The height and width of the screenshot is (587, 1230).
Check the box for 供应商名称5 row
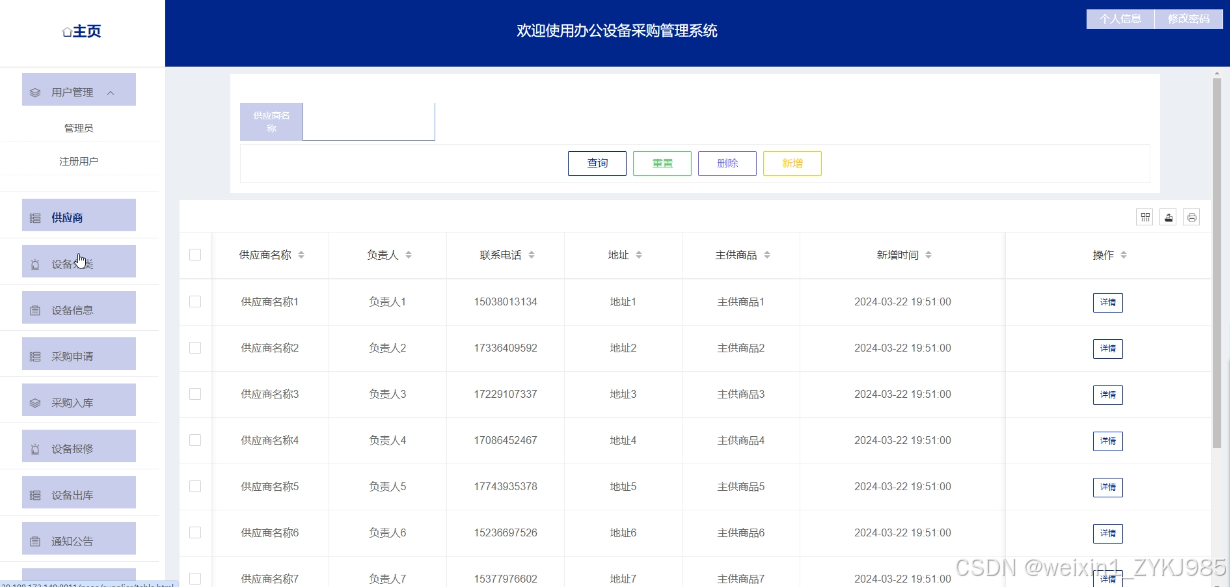[x=195, y=486]
